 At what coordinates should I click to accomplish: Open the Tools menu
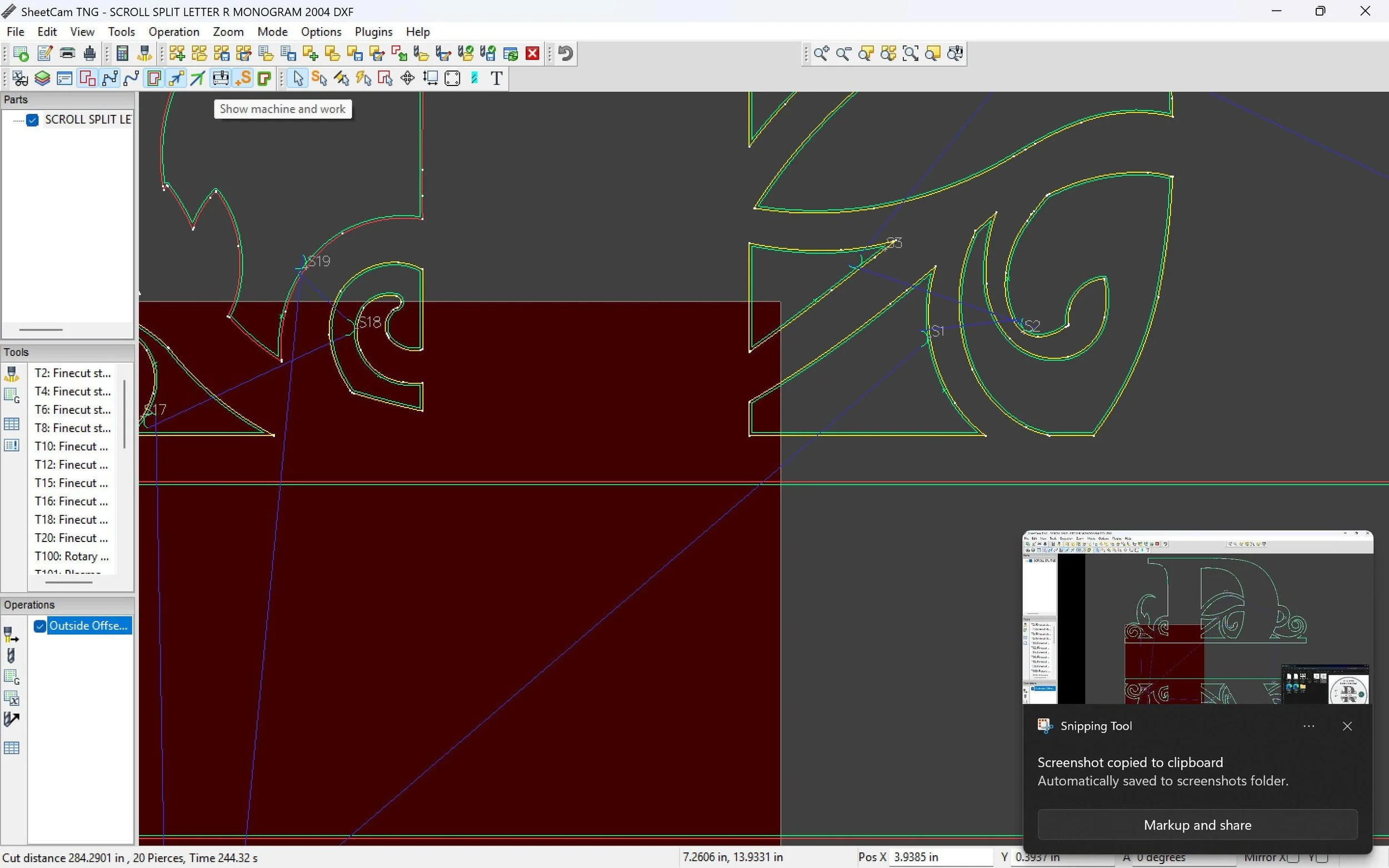coord(121,32)
